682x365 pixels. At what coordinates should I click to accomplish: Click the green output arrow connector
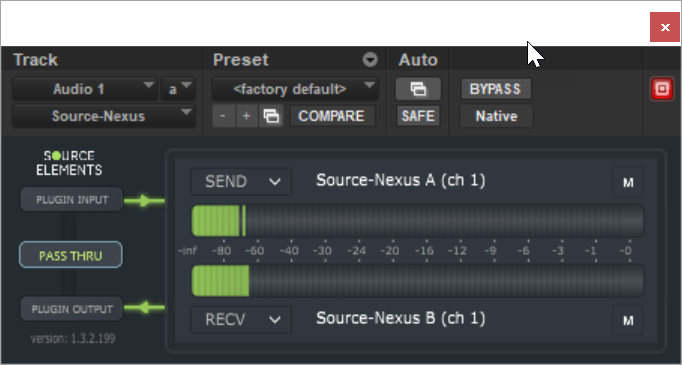(144, 308)
